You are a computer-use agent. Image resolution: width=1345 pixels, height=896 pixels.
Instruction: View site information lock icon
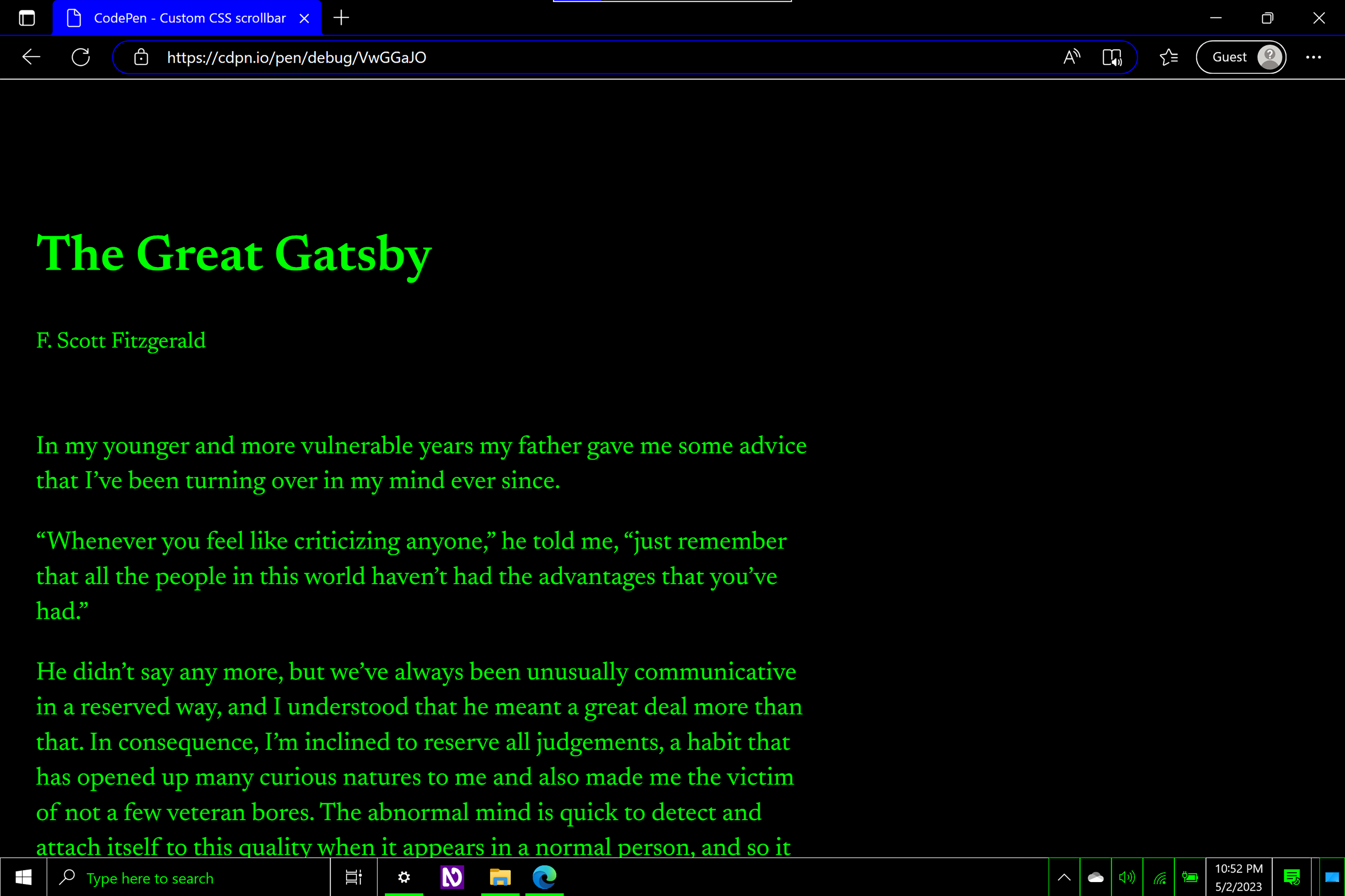[x=141, y=57]
